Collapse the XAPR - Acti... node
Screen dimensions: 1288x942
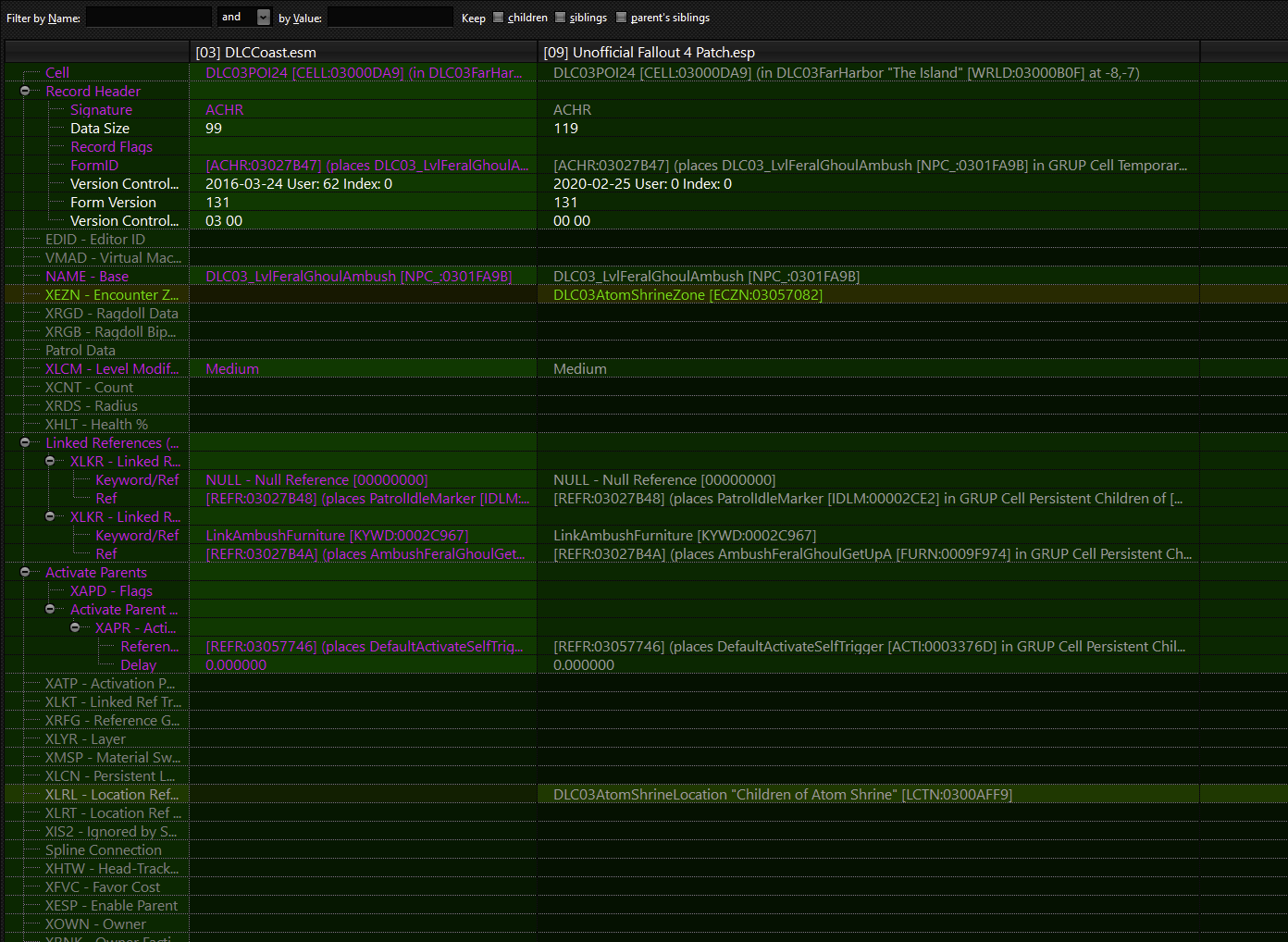(75, 627)
